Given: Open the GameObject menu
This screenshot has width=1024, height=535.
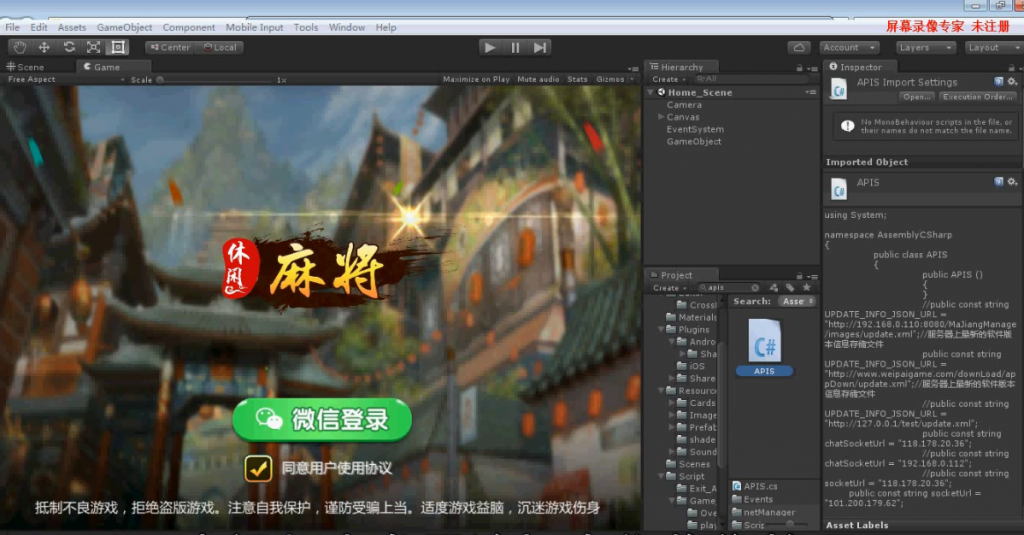Looking at the screenshot, I should coord(124,28).
